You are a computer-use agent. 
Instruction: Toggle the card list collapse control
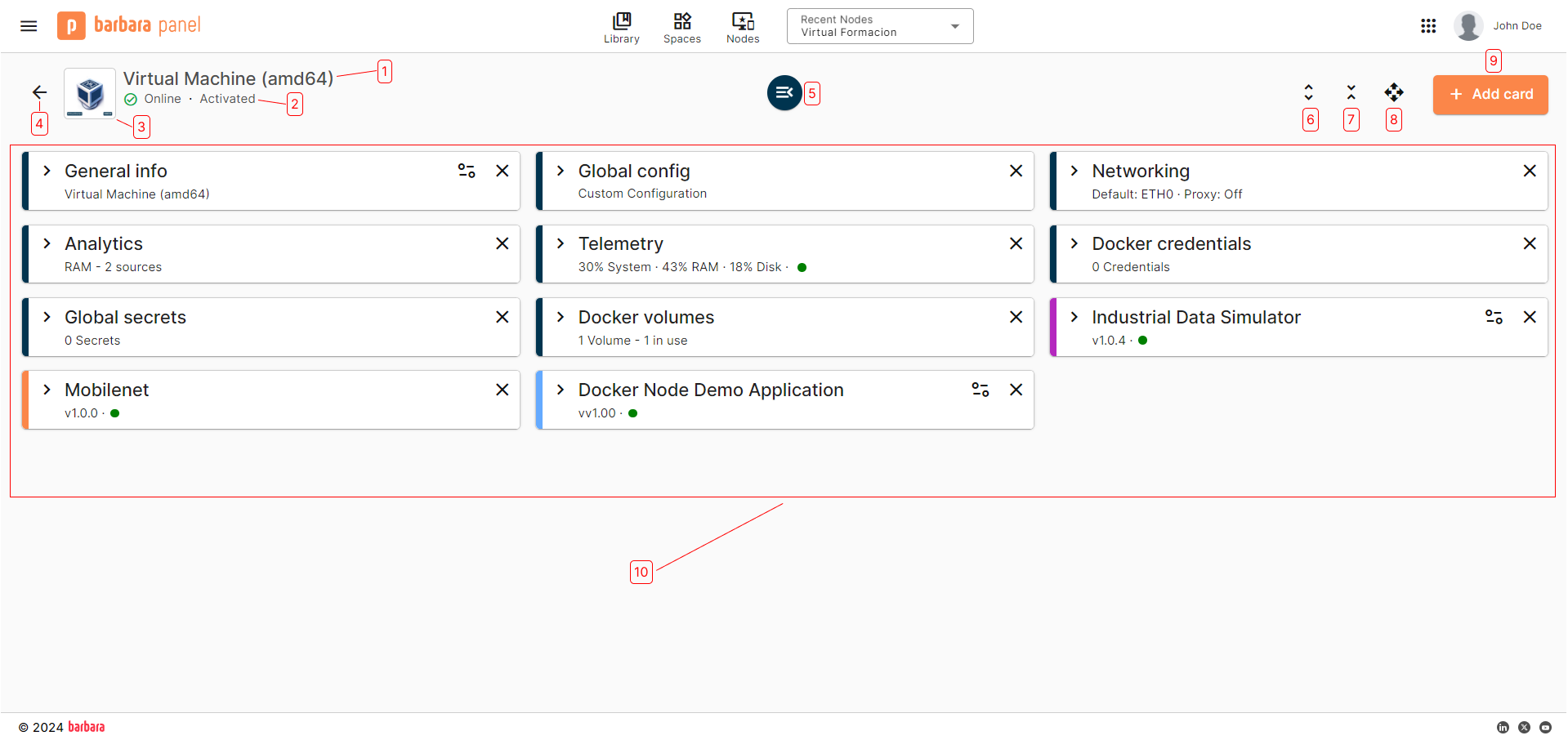pyautogui.click(x=784, y=92)
